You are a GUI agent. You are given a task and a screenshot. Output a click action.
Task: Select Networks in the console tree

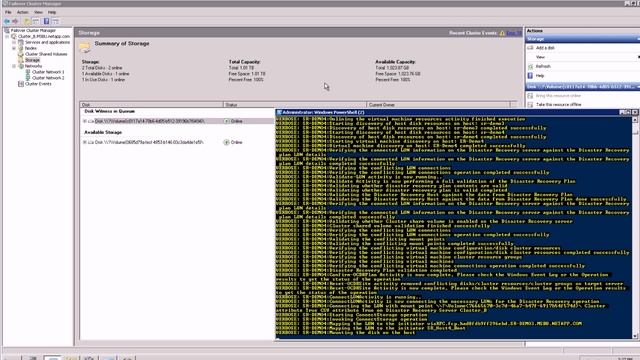(x=33, y=66)
